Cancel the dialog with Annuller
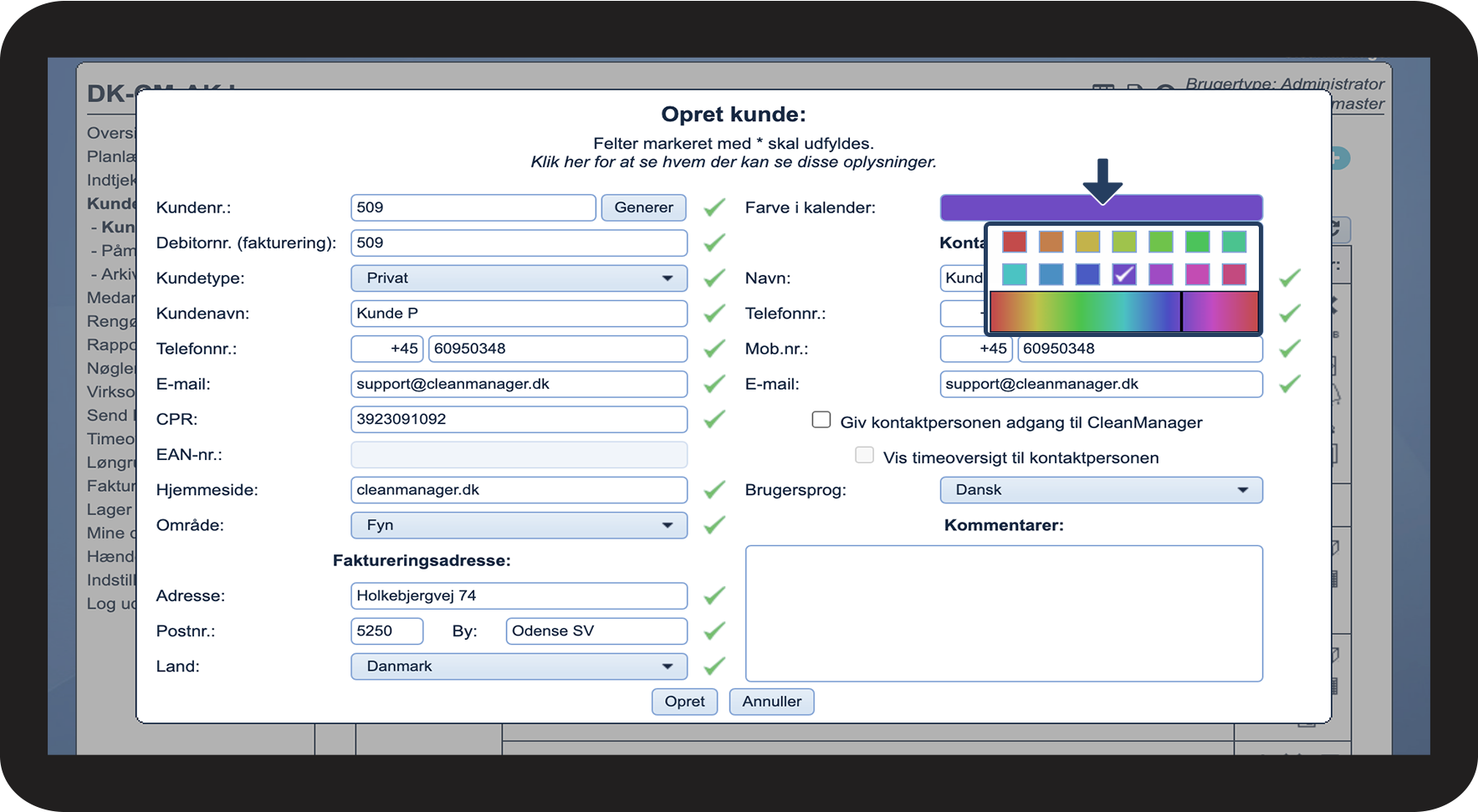 [771, 702]
